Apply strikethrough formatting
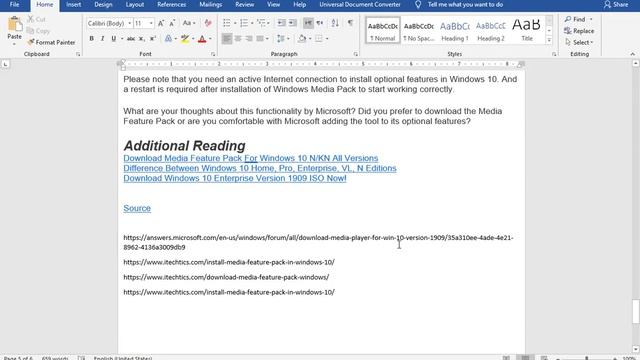640x360 pixels. [x=131, y=39]
